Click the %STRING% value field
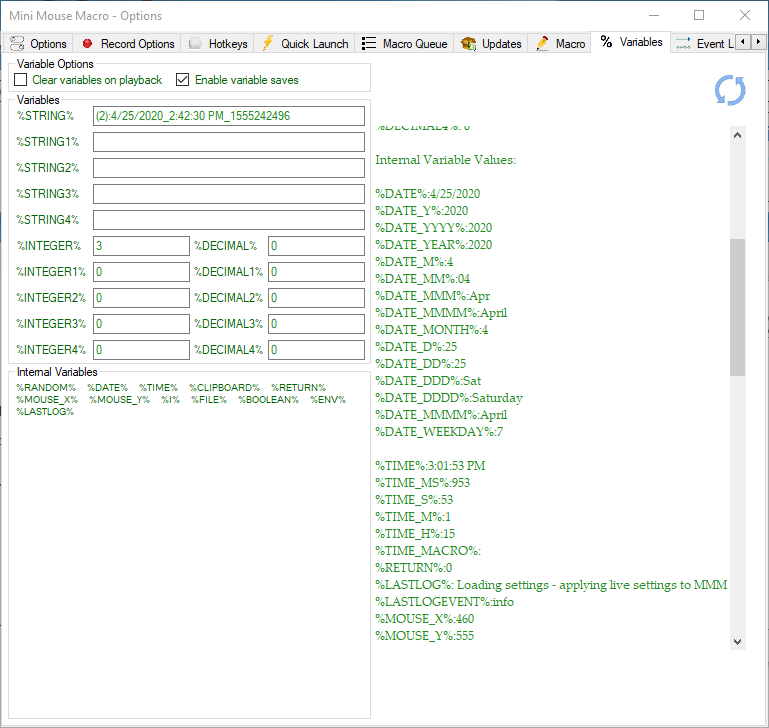The image size is (769, 728). (229, 116)
